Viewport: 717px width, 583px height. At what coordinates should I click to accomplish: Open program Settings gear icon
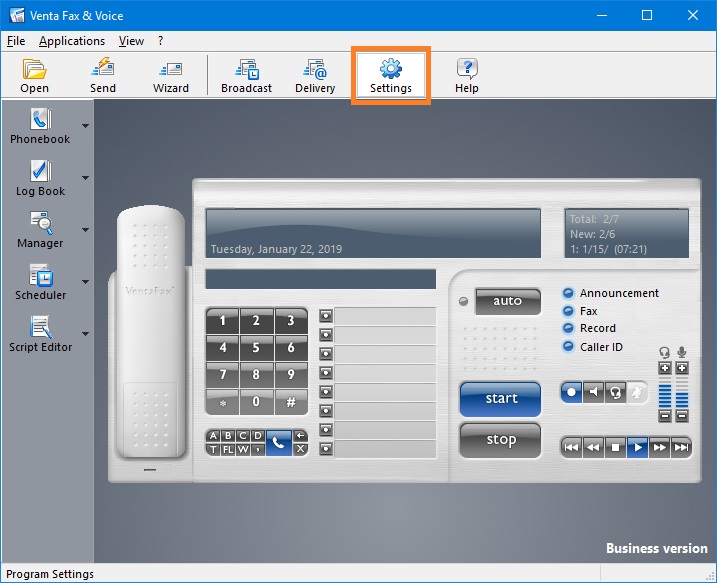click(391, 75)
